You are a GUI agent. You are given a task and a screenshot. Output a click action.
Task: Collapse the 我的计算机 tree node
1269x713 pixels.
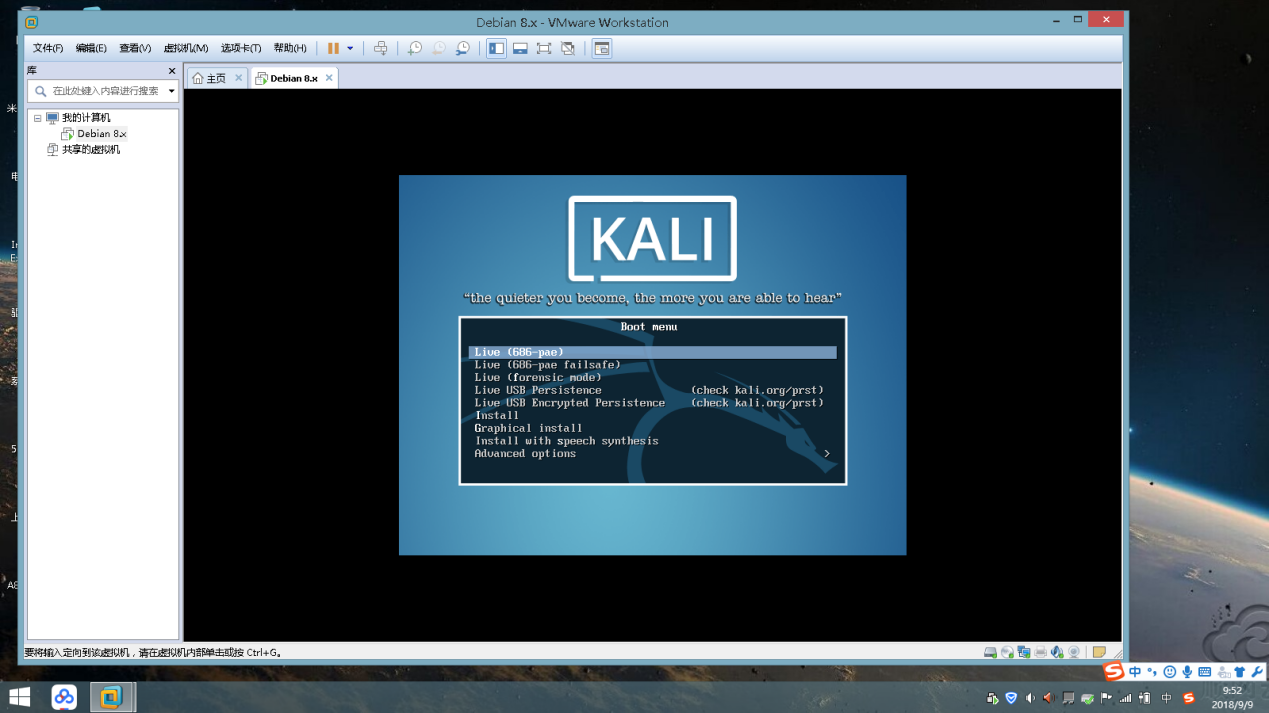tap(38, 118)
